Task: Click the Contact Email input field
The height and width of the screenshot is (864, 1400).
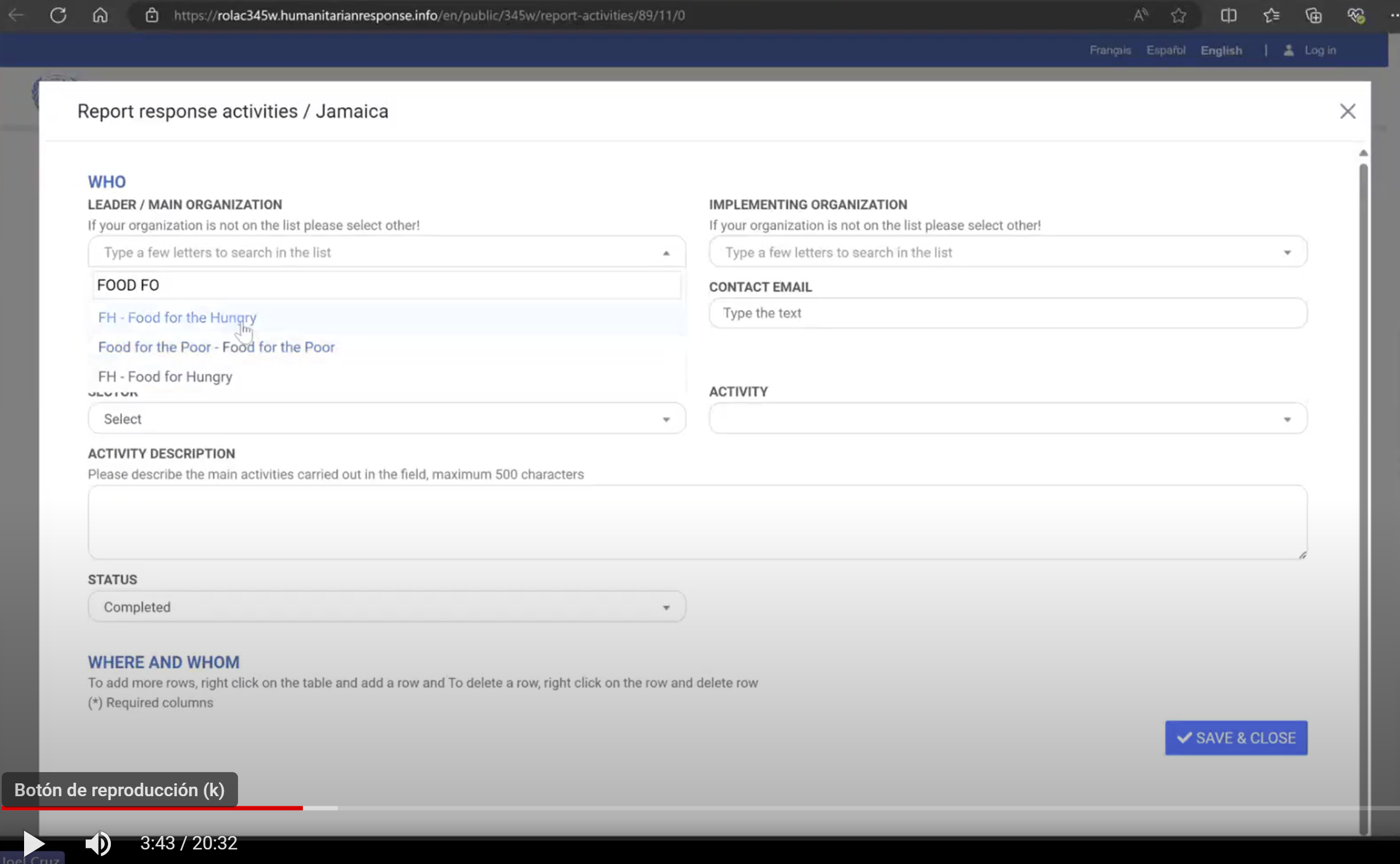Action: pos(1007,313)
